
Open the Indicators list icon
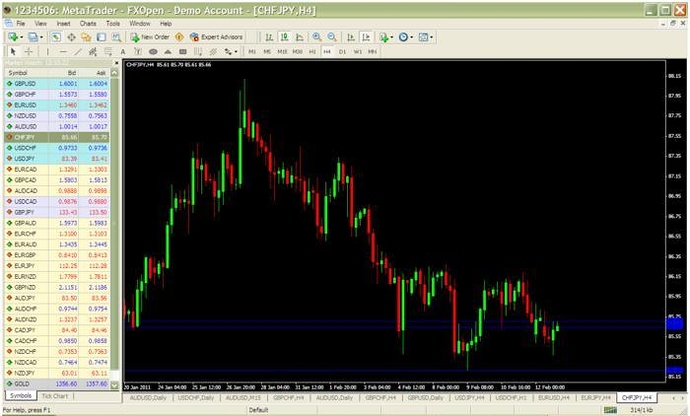384,37
